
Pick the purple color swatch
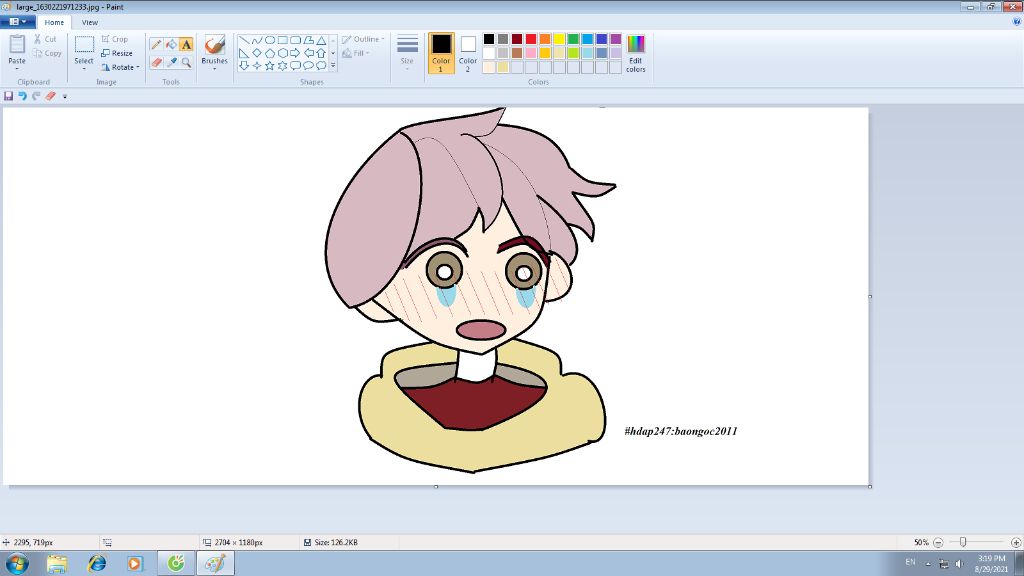(x=615, y=39)
